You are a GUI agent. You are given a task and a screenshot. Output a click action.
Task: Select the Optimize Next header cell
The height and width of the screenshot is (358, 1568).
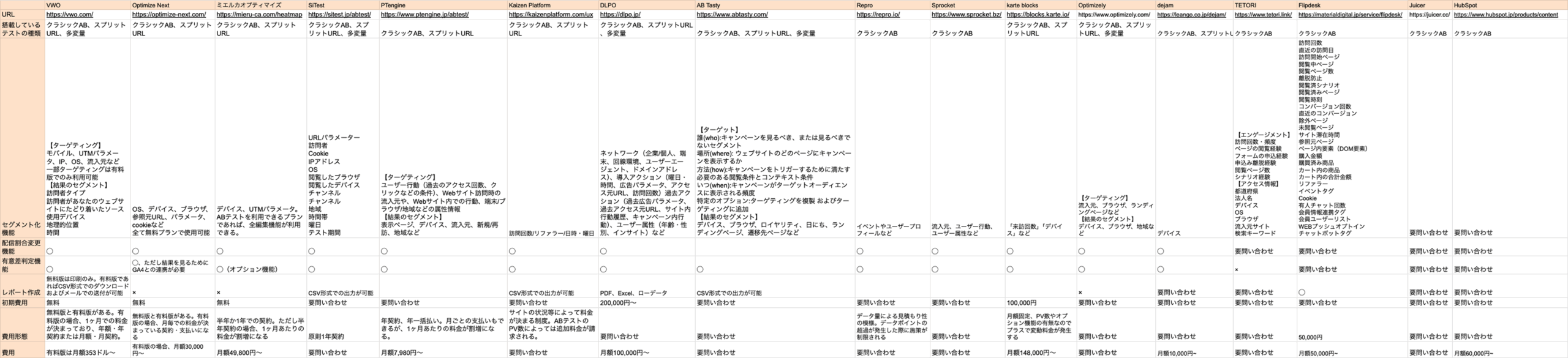tap(173, 5)
